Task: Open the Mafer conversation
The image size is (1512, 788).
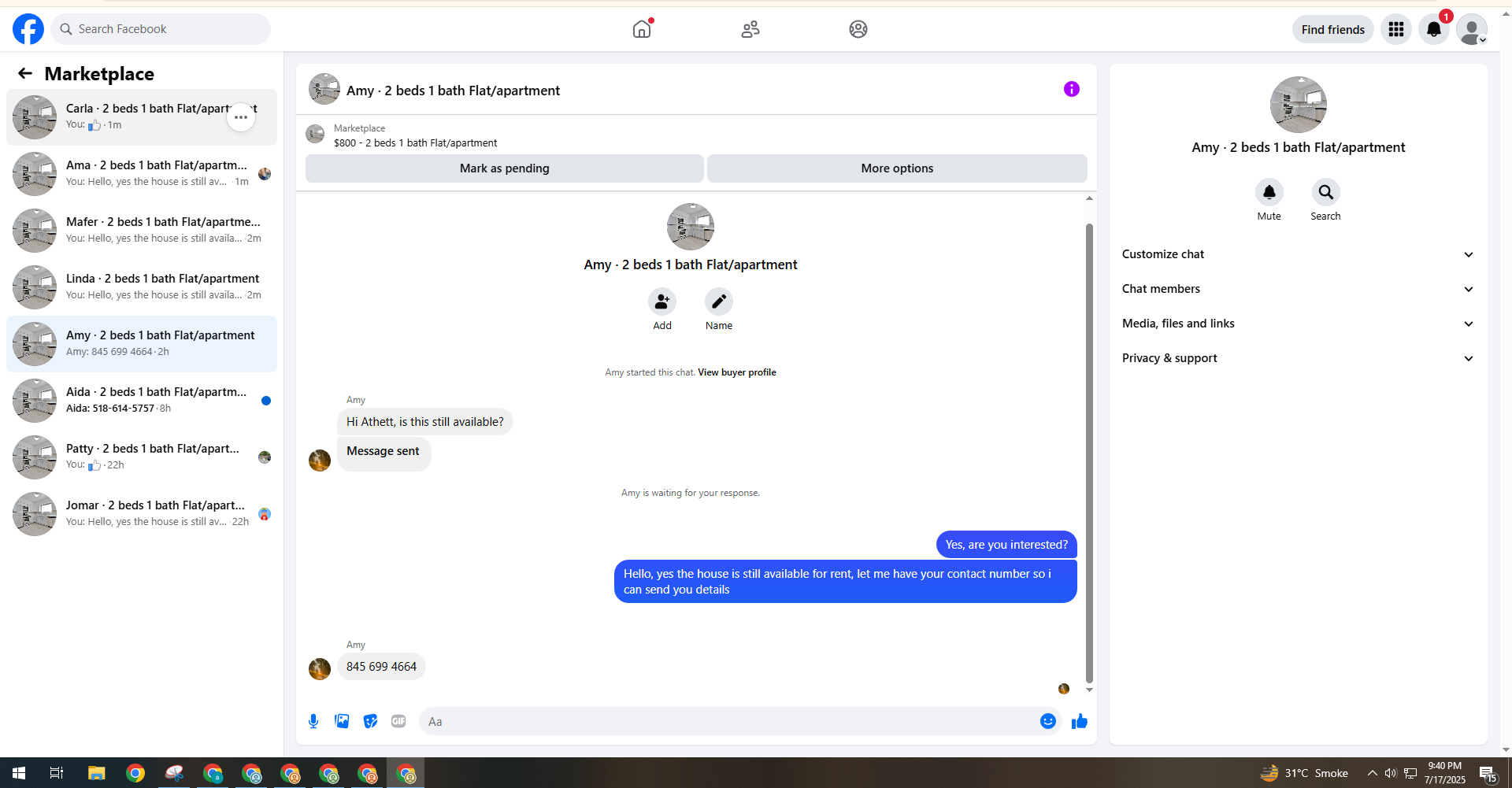Action: (x=142, y=231)
